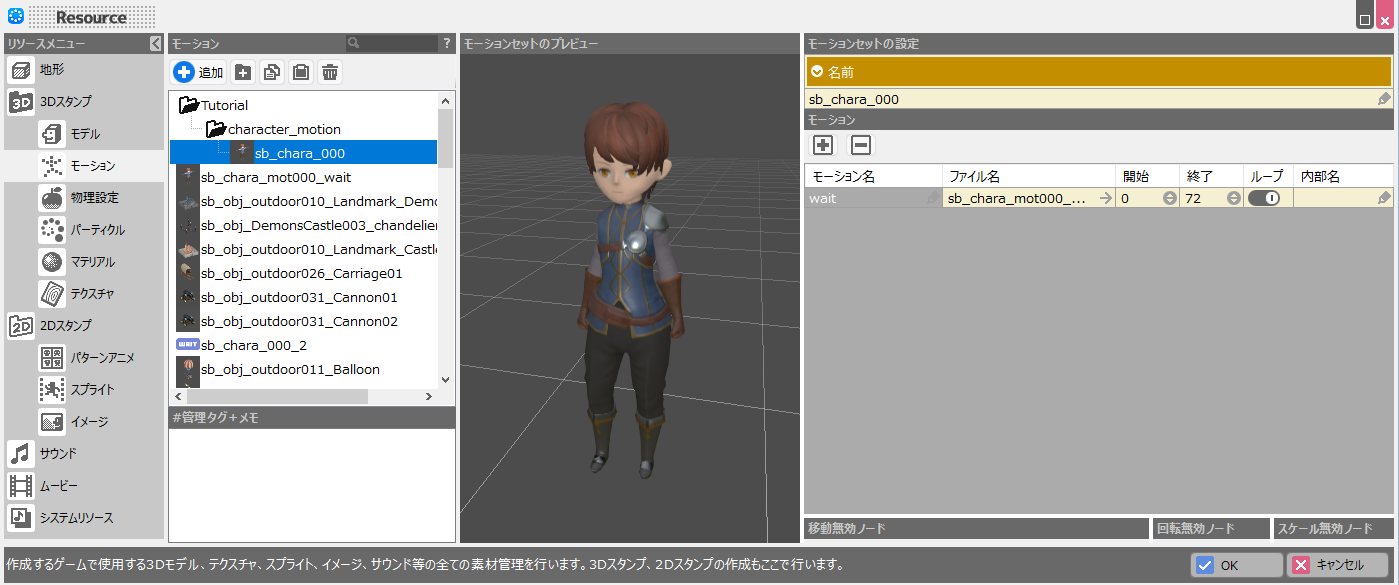Adjust the 終了 value stepper showing 72
This screenshot has height=585, width=1399.
(1233, 198)
